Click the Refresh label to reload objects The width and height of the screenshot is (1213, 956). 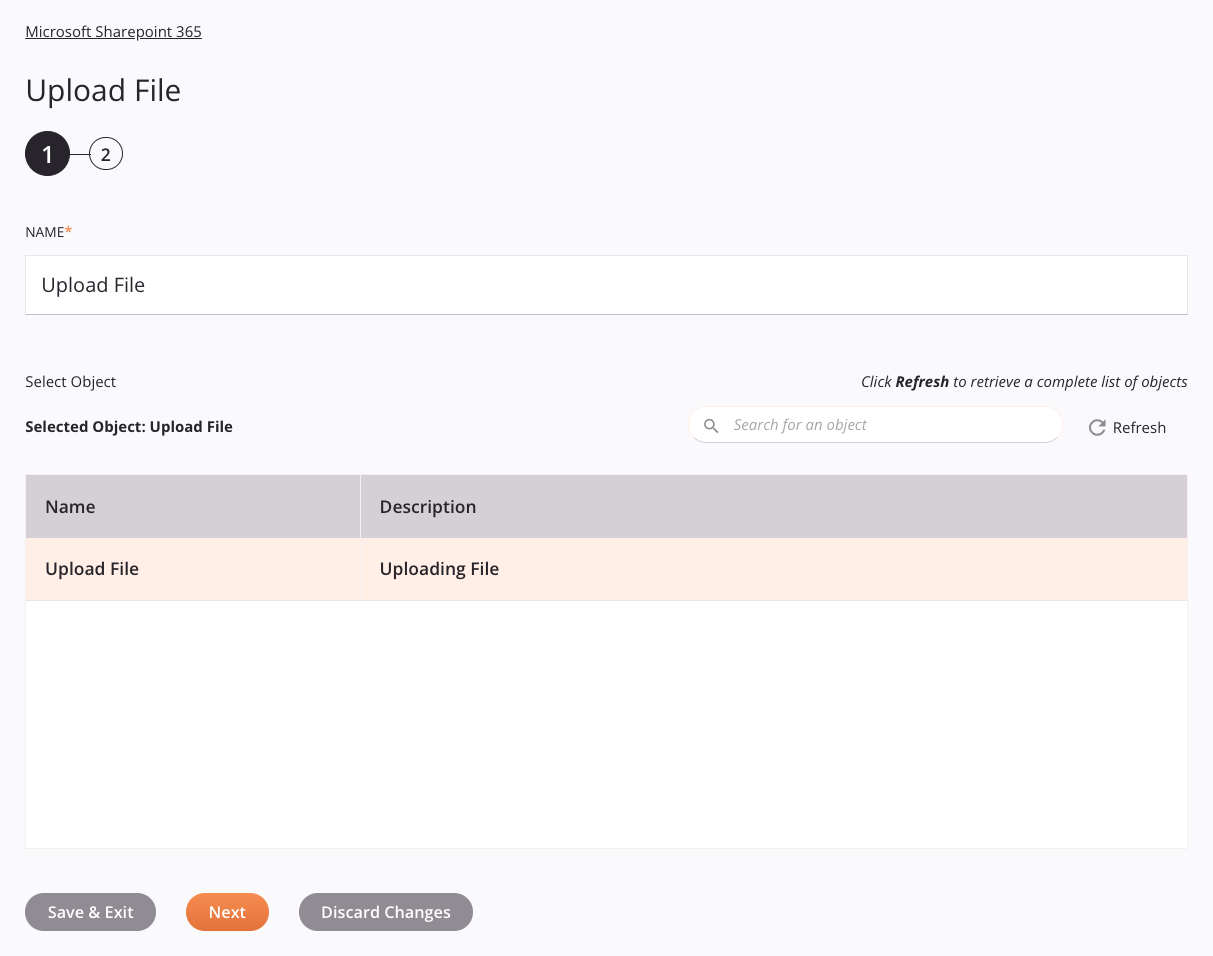pyautogui.click(x=1139, y=428)
